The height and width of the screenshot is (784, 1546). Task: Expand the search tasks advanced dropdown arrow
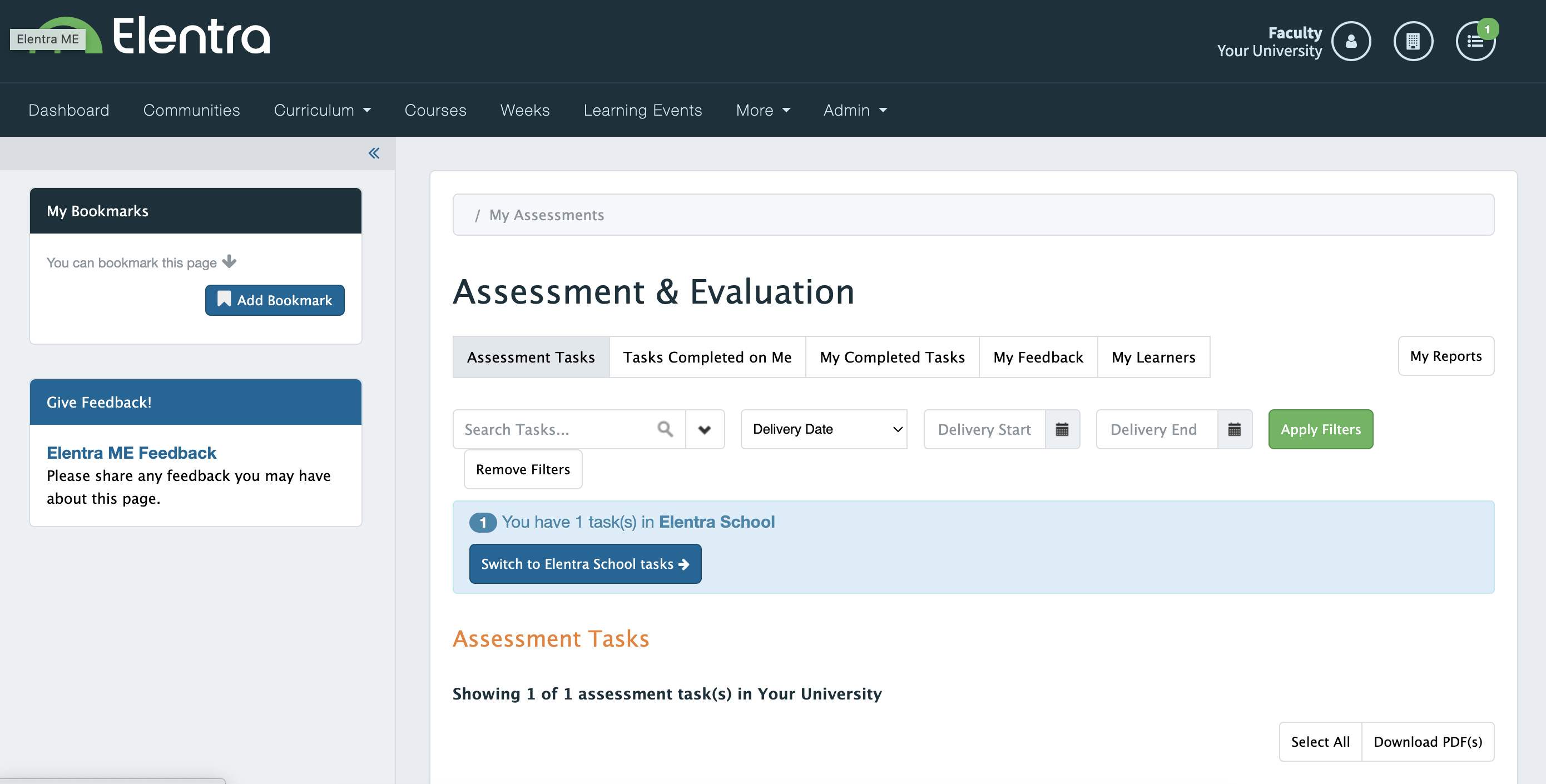click(705, 429)
